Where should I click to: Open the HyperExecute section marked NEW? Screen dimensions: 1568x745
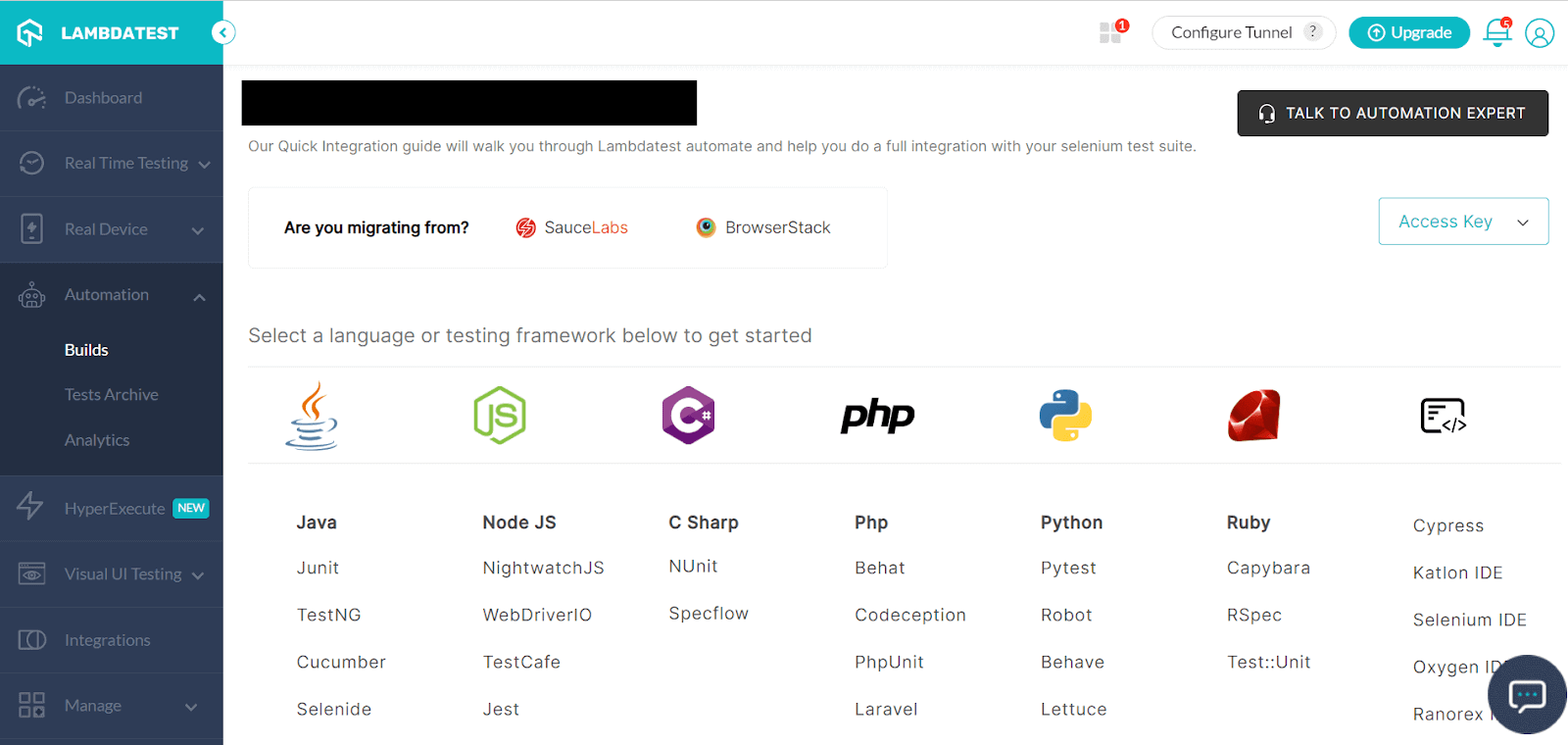click(x=115, y=508)
